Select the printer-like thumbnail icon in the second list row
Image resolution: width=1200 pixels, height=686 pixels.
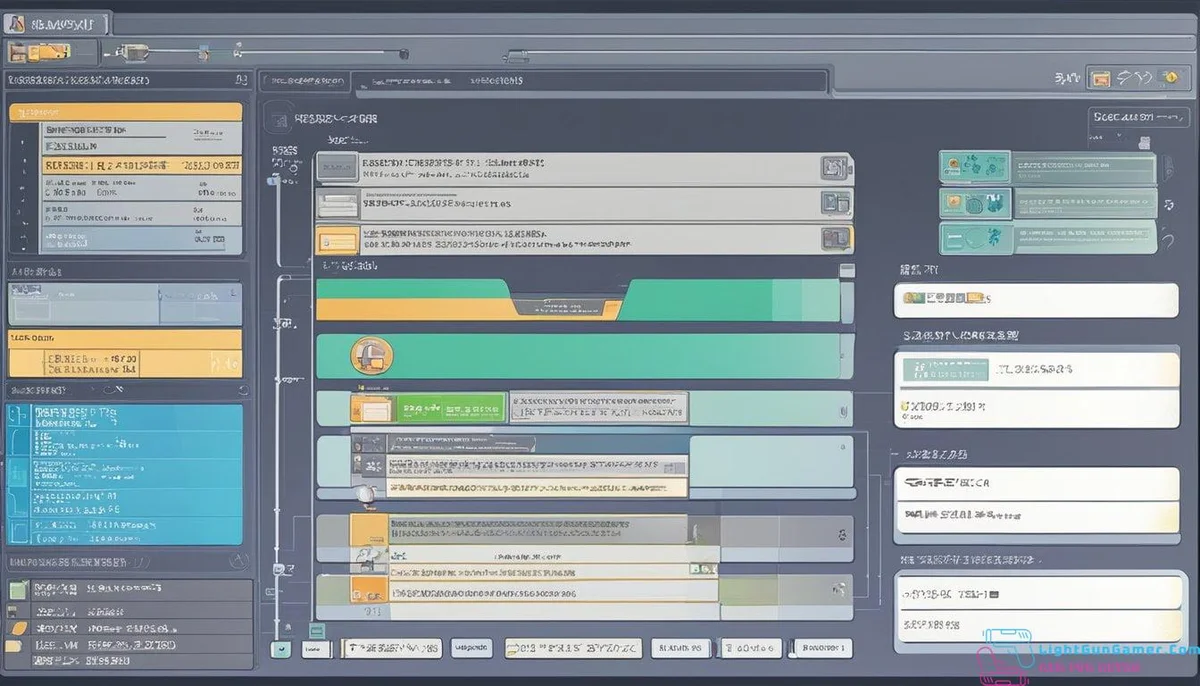[x=337, y=204]
